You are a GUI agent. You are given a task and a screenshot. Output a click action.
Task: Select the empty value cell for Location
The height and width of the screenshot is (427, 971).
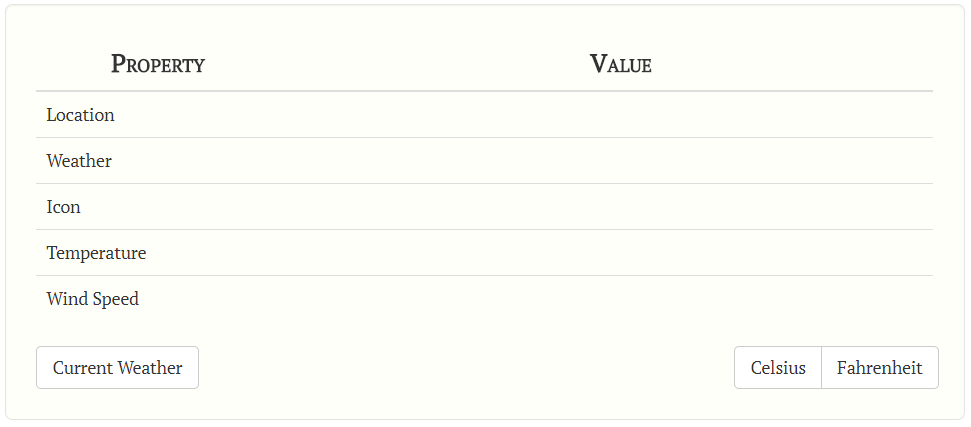point(620,115)
